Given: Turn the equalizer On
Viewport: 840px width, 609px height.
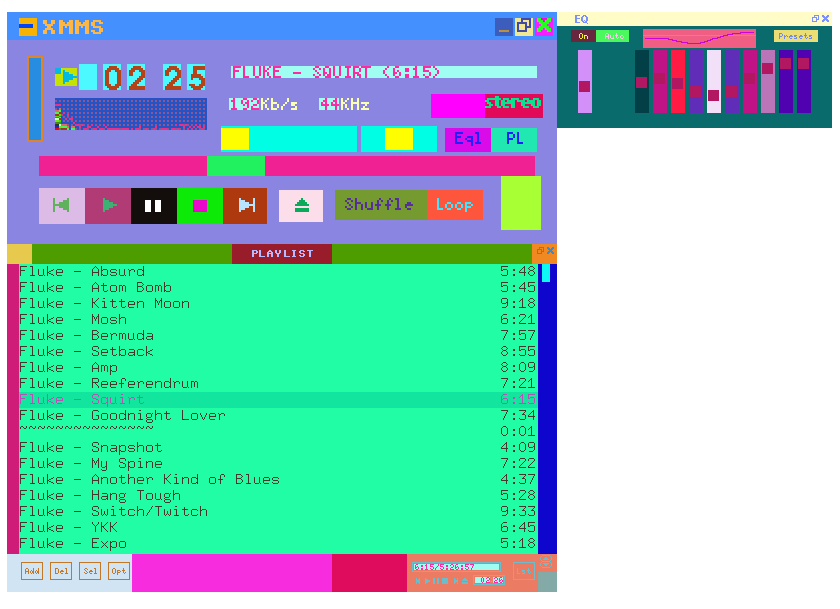Looking at the screenshot, I should point(582,35).
